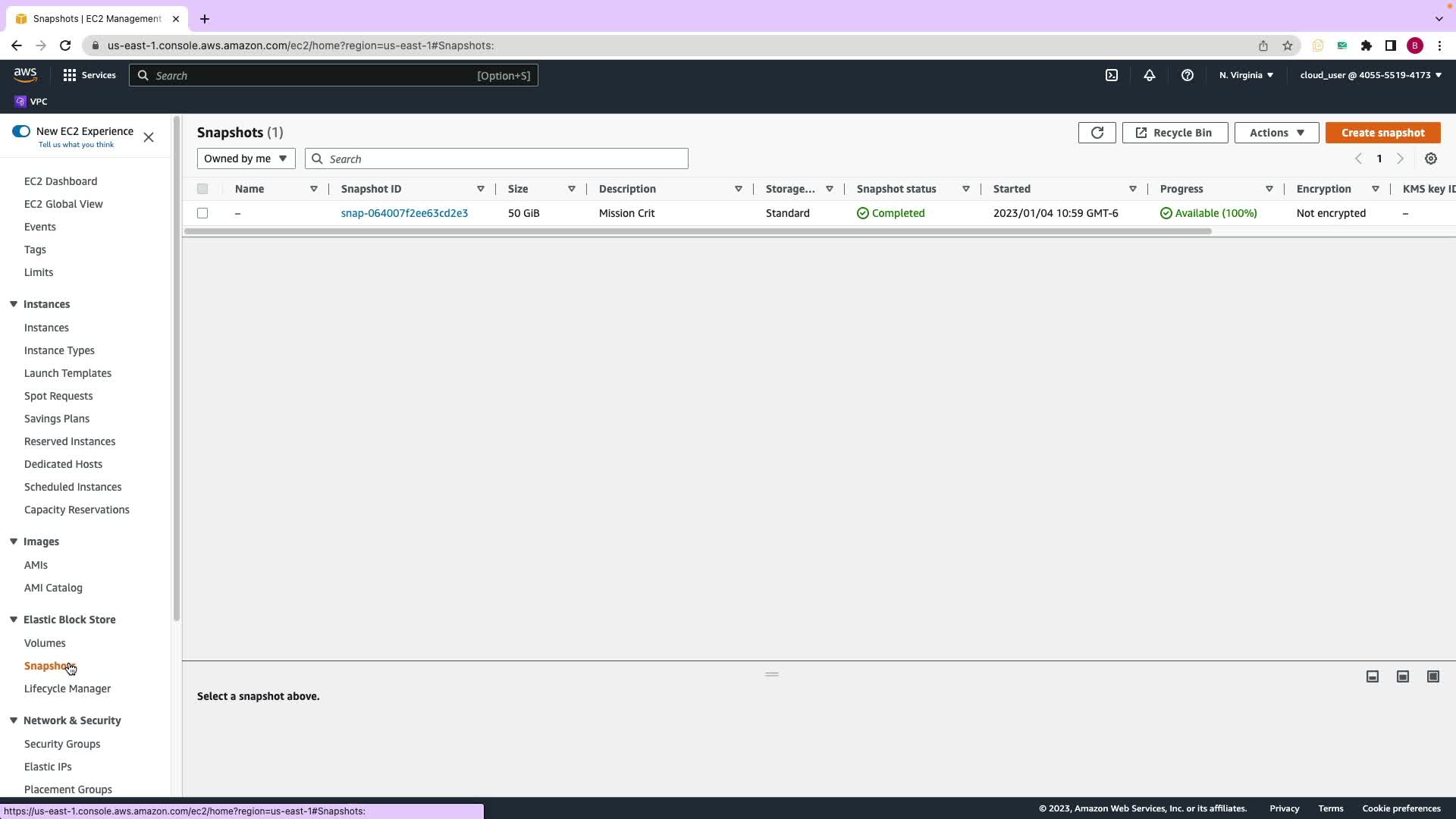Screen dimensions: 1456x819
Task: Open the notifications bell icon
Action: 1150,75
